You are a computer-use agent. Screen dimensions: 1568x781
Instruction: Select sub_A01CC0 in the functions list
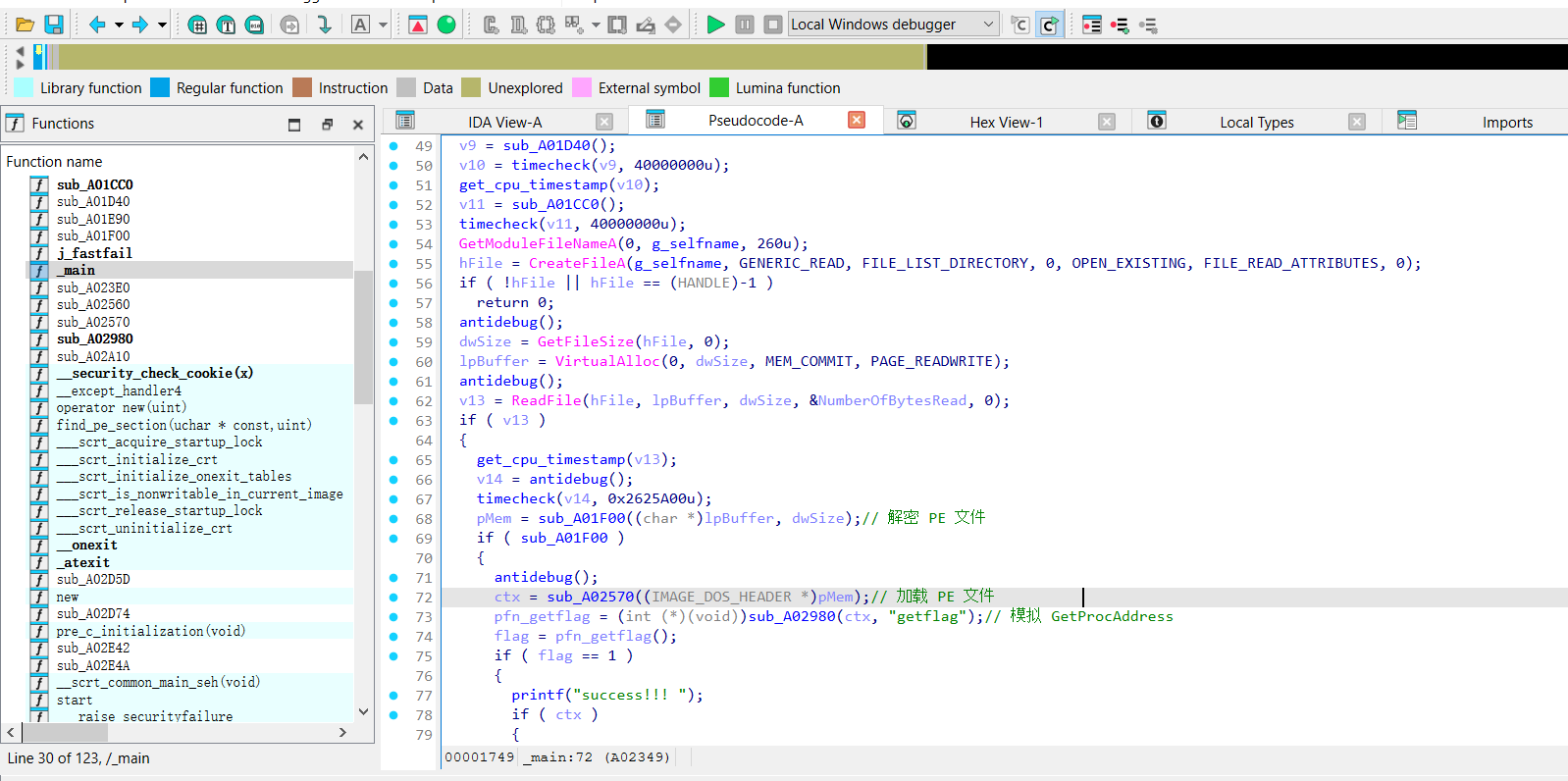click(94, 184)
